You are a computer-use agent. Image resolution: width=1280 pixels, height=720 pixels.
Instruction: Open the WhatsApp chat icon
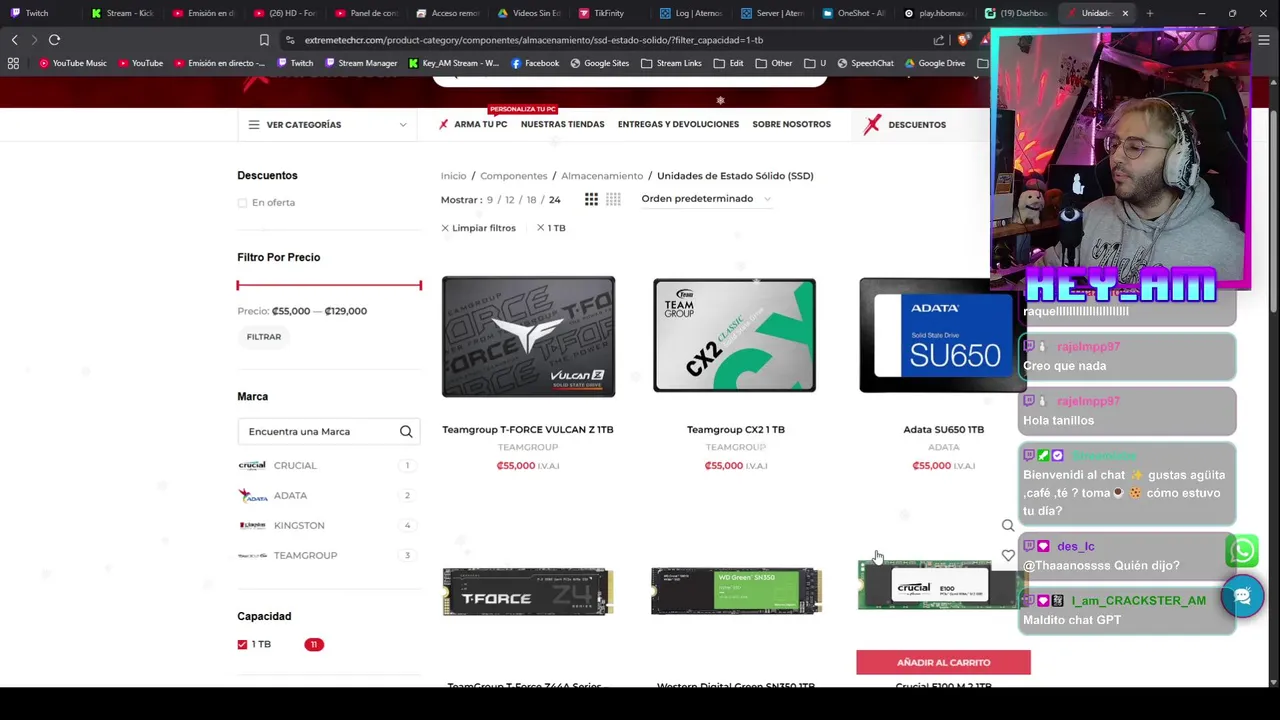point(1242,551)
